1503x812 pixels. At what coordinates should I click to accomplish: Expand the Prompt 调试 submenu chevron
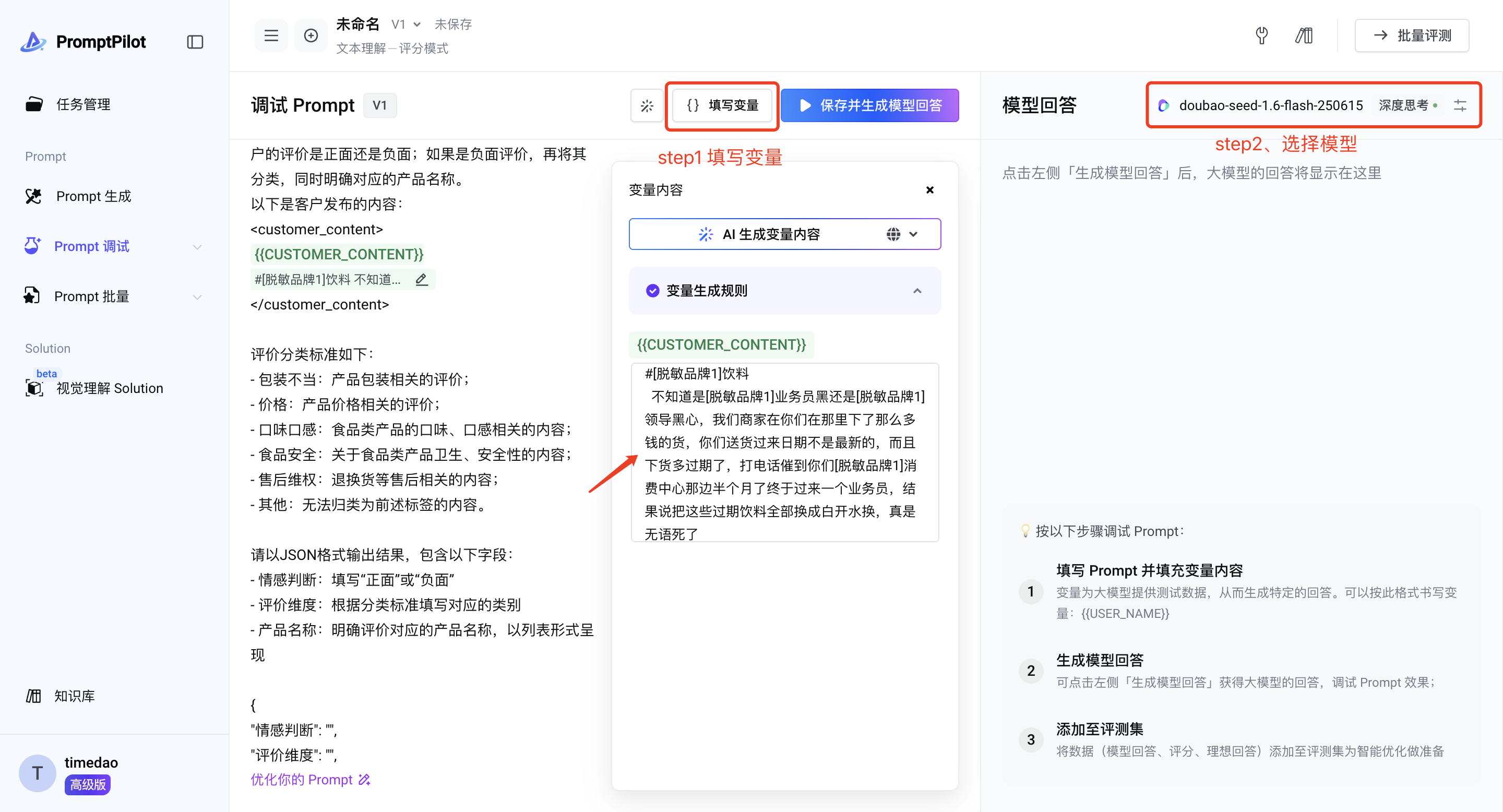point(197,247)
